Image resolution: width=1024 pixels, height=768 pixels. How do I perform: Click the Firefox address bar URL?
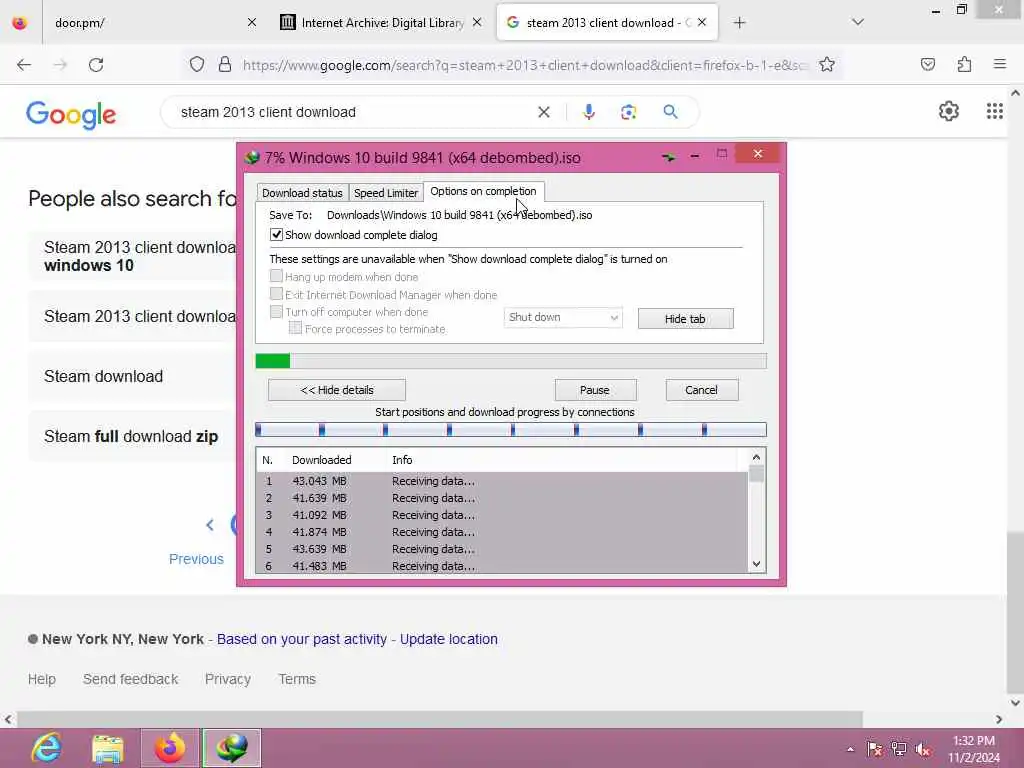click(x=526, y=65)
